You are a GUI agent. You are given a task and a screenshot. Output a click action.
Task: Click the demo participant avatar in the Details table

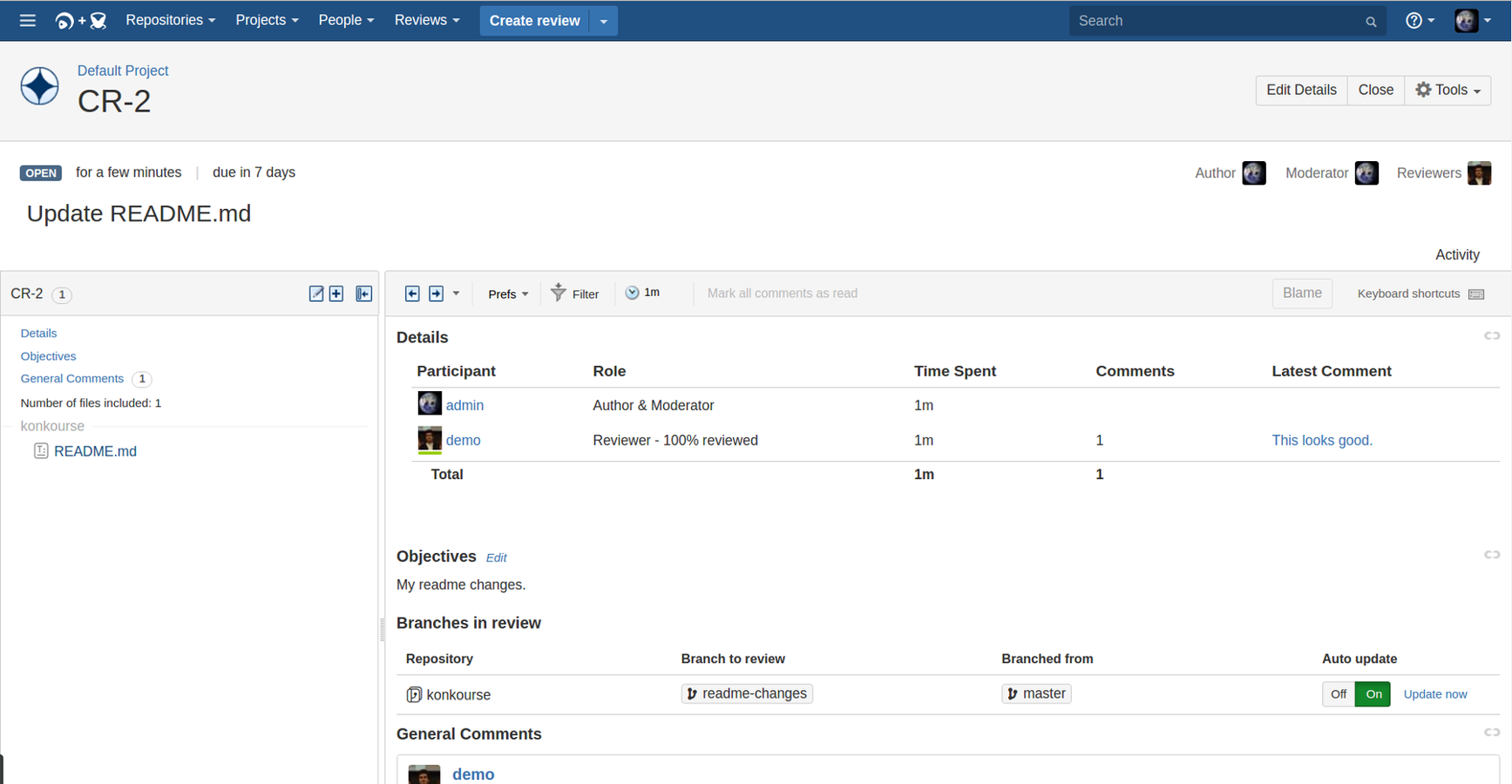coord(430,439)
